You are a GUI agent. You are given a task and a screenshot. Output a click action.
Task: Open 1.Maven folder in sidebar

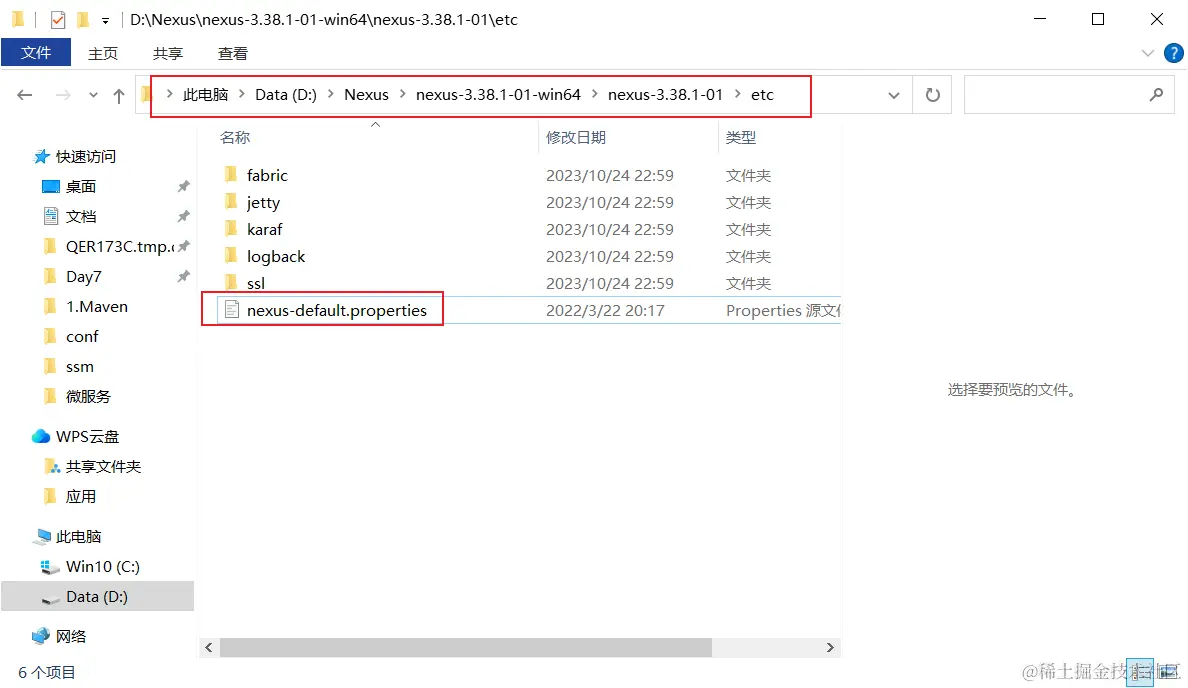click(97, 307)
